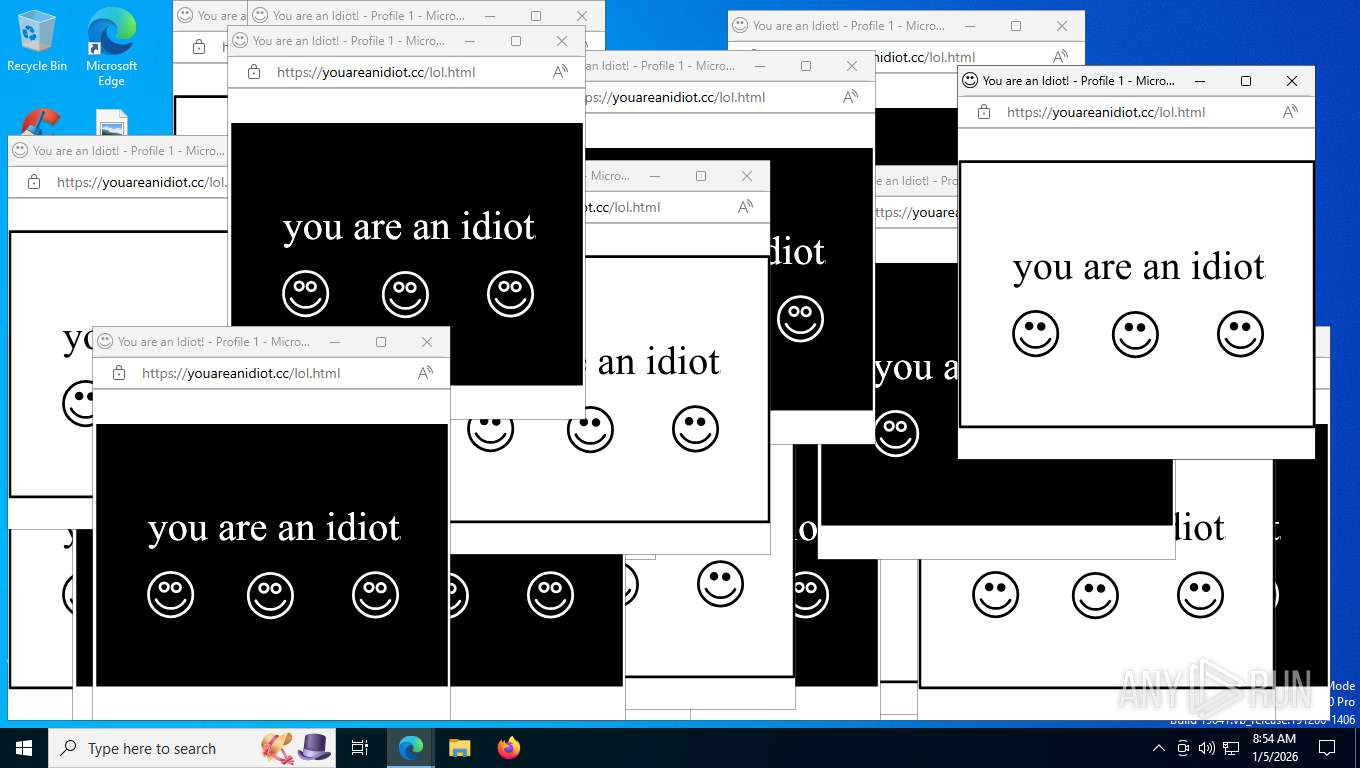The image size is (1360, 768).
Task: Click title text of frontmost lower-left Edge window
Action: [x=214, y=341]
